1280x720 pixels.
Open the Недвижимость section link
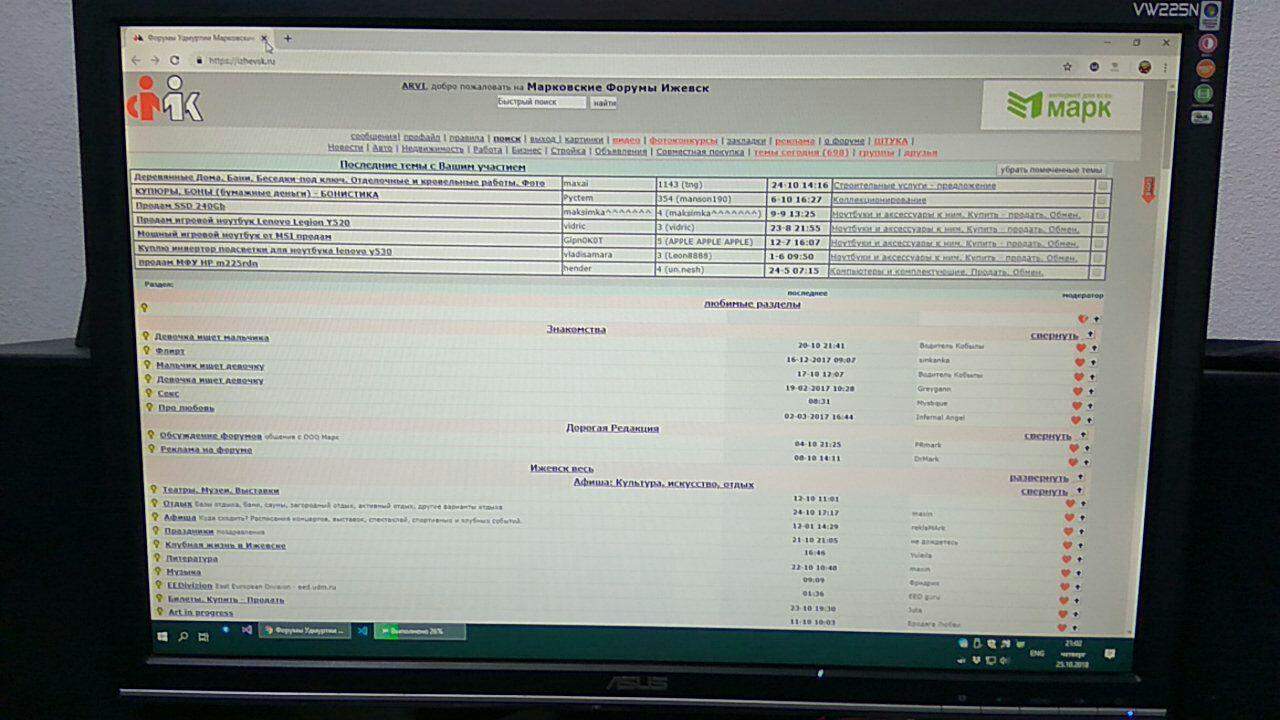(x=433, y=149)
